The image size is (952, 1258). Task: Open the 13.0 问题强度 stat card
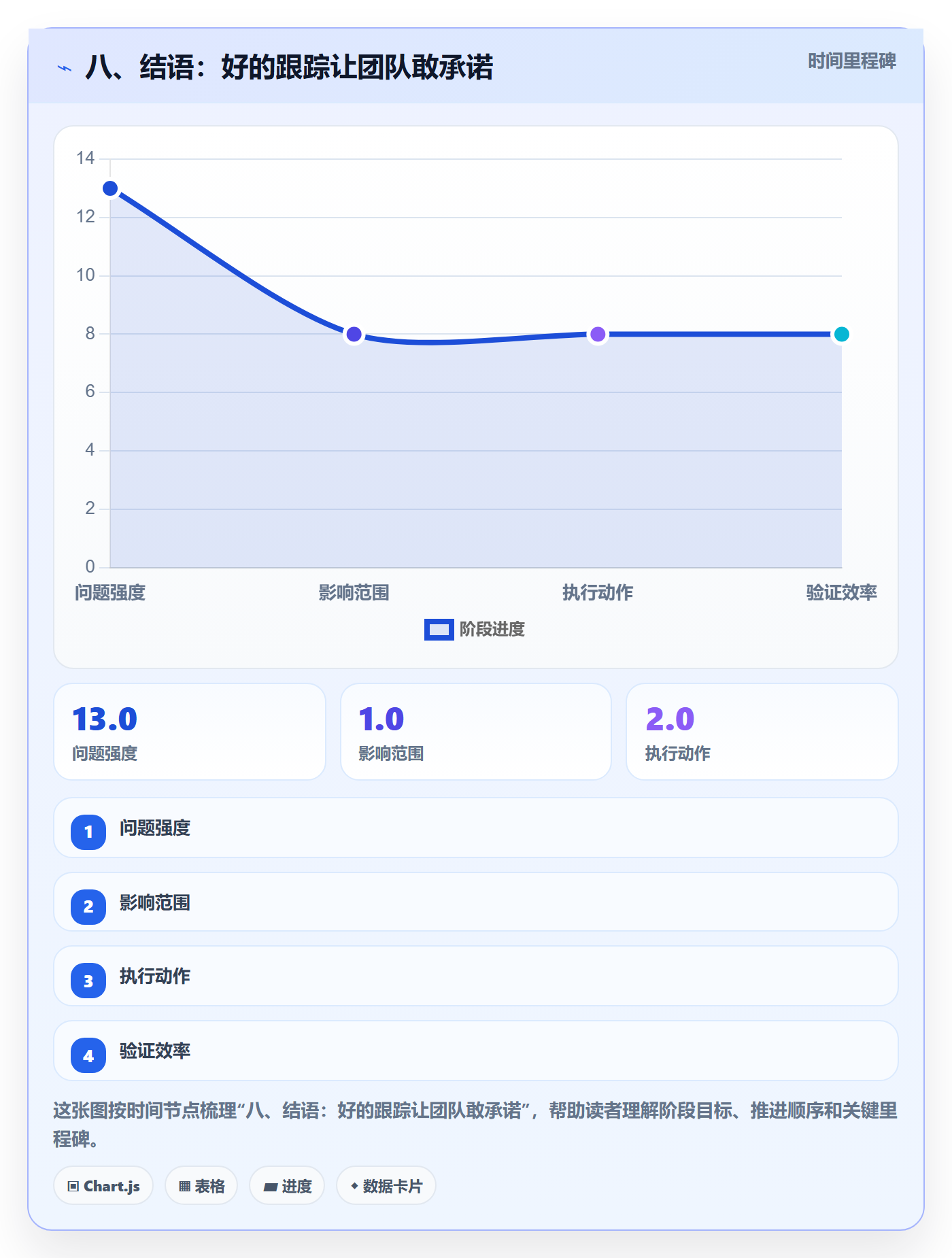pyautogui.click(x=190, y=732)
